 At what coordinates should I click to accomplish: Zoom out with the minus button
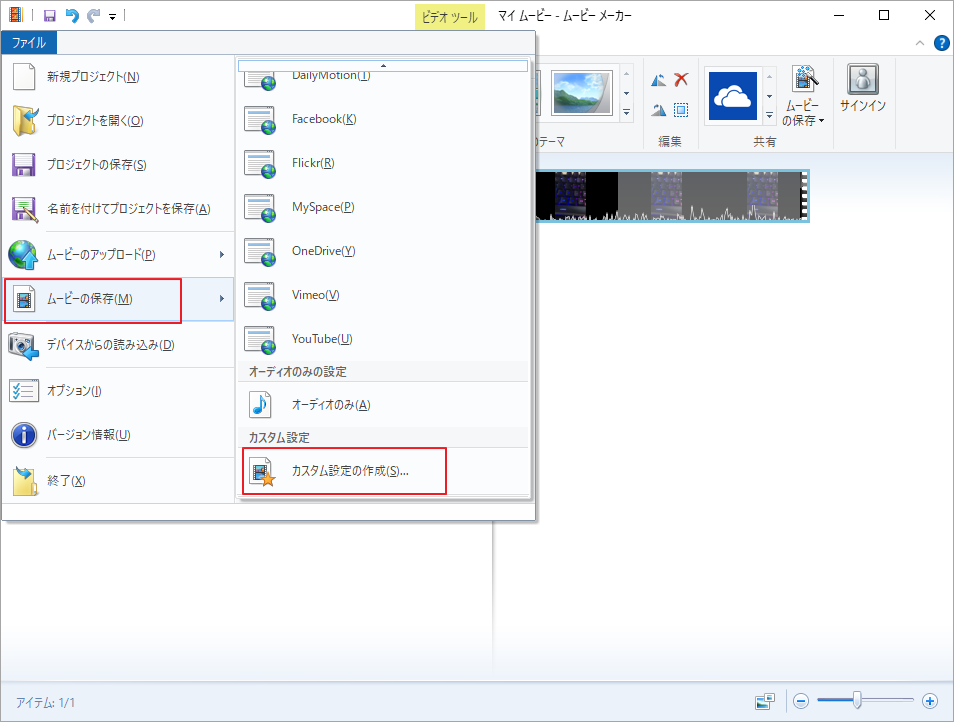tap(801, 701)
